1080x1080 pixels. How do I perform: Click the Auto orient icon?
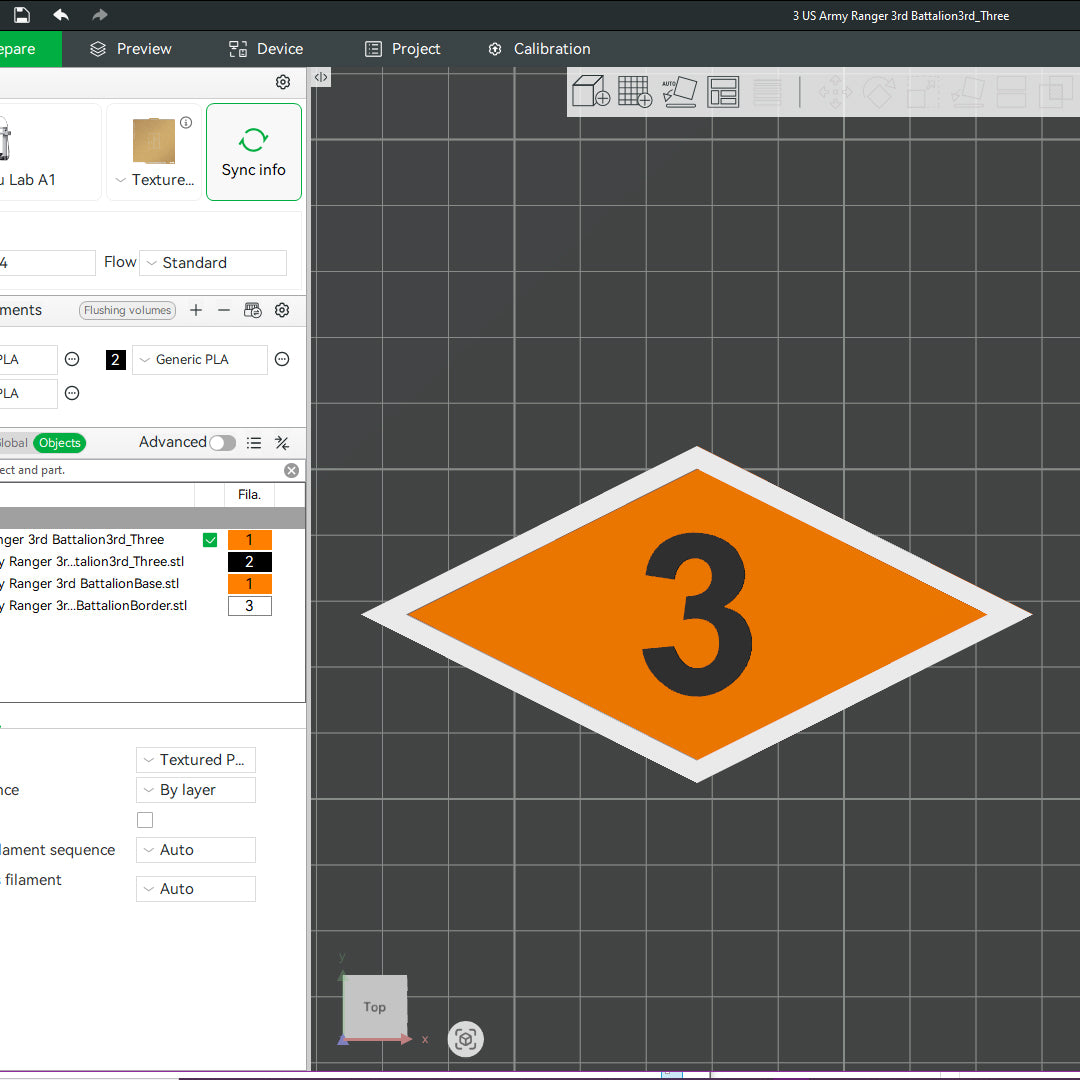pos(679,92)
